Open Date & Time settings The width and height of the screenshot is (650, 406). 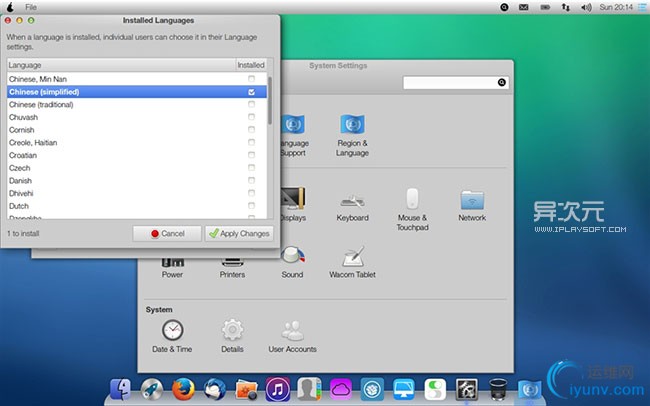(x=173, y=330)
